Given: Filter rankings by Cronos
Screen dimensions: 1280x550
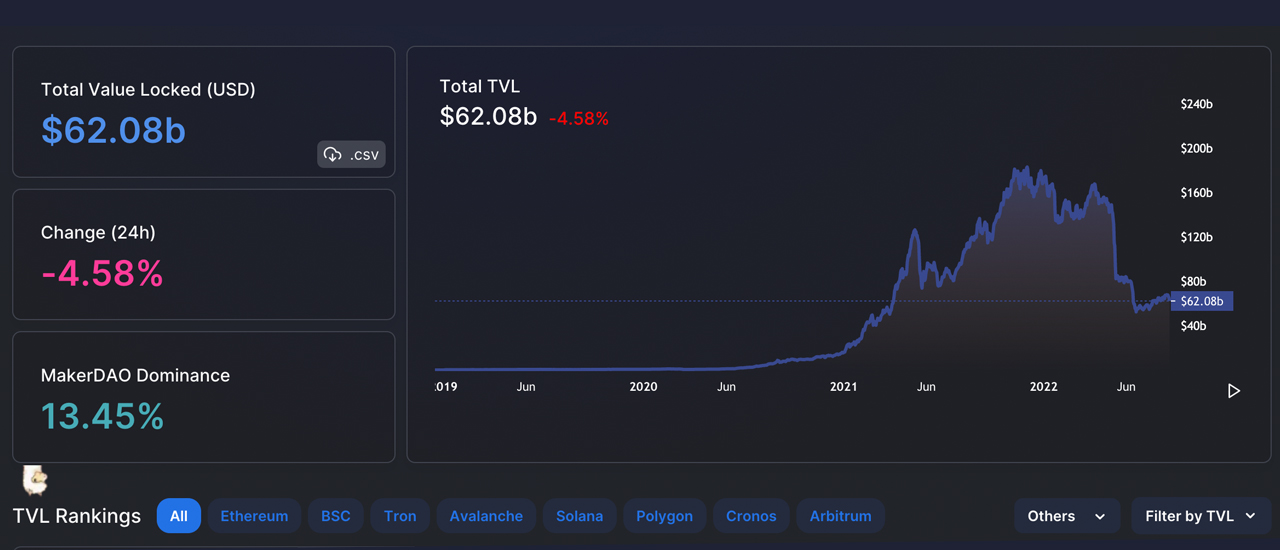Looking at the screenshot, I should (x=751, y=516).
